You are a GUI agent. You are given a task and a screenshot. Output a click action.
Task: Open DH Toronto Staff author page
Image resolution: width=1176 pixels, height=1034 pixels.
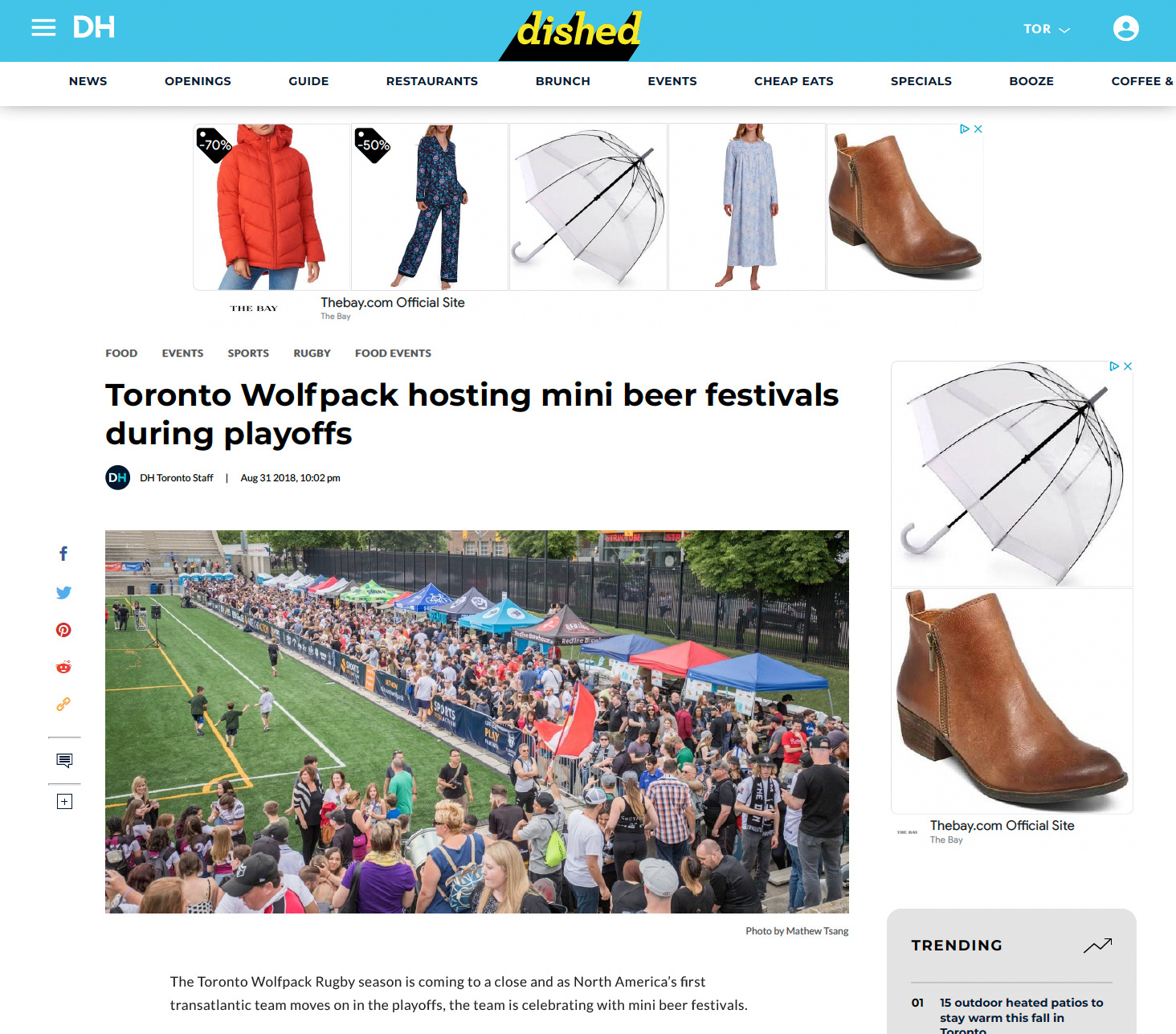[177, 478]
